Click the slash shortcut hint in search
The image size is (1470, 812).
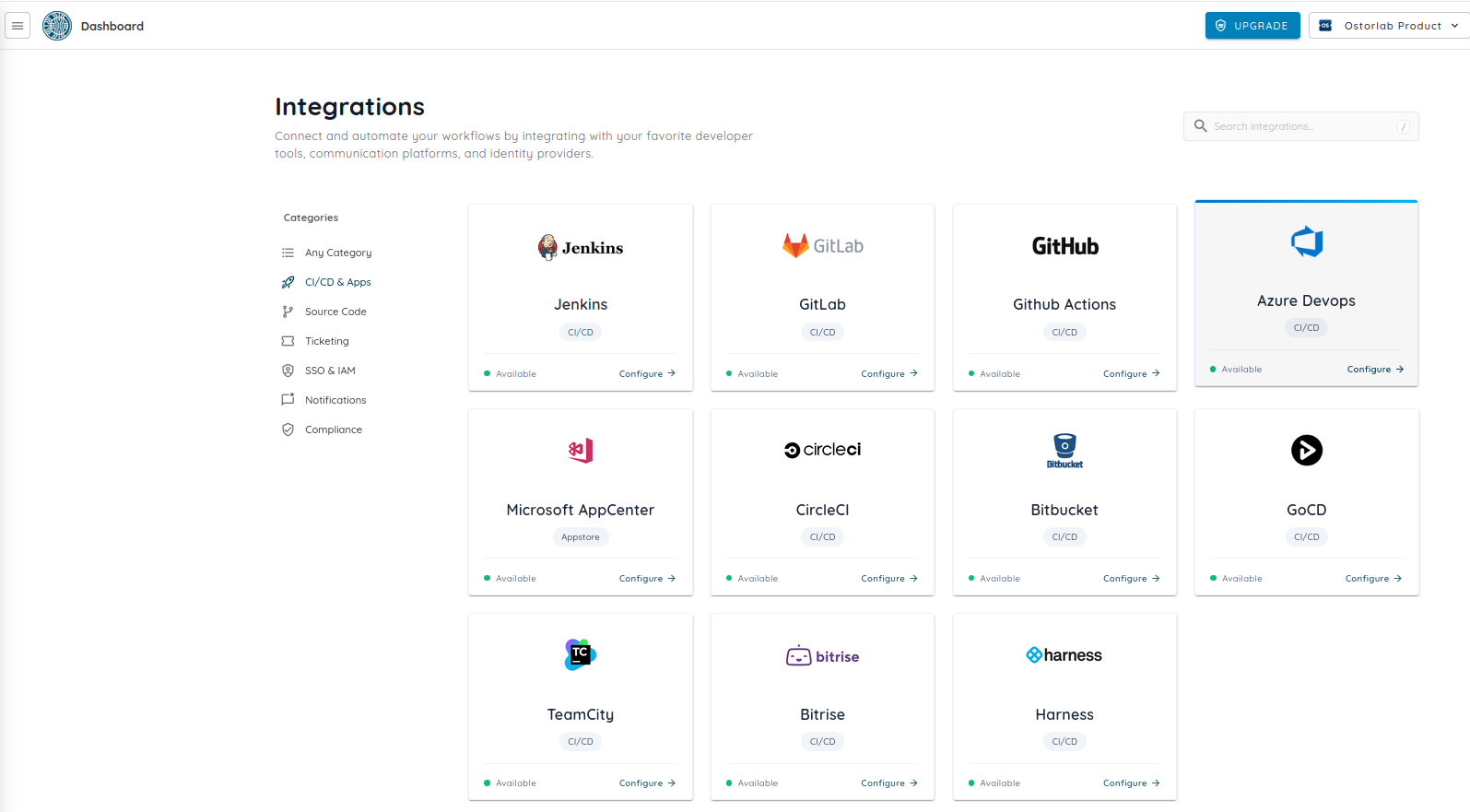(1404, 126)
